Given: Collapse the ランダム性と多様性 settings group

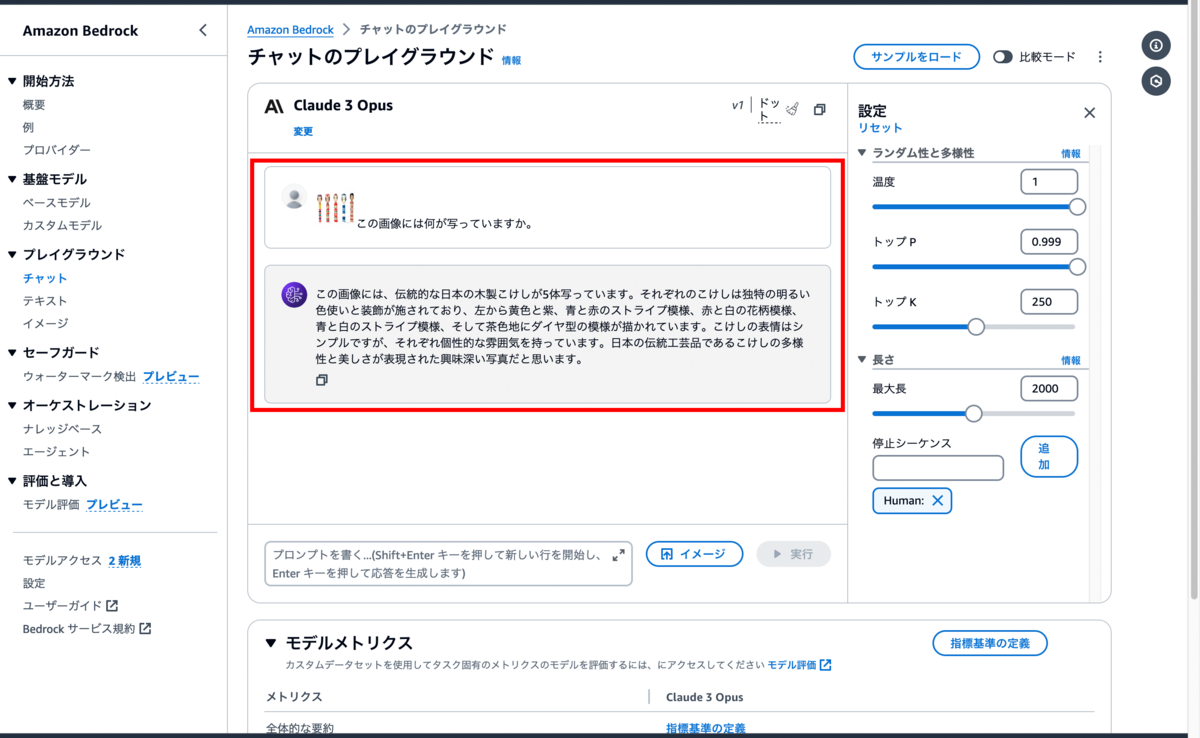Looking at the screenshot, I should tap(863, 153).
